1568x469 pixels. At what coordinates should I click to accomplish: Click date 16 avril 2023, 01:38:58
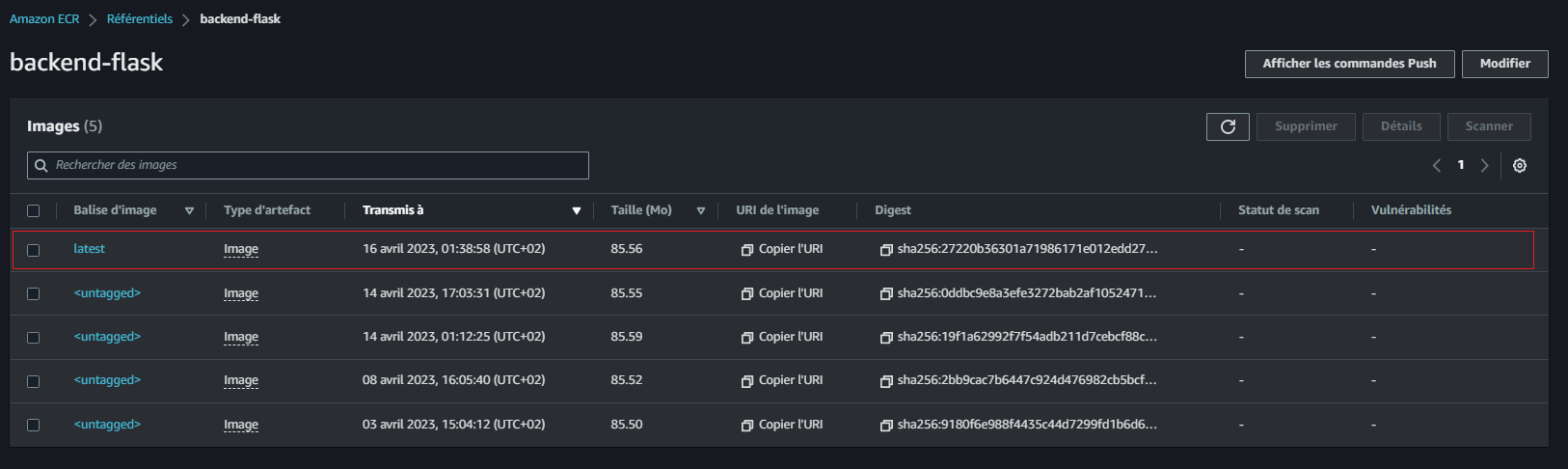[453, 249]
